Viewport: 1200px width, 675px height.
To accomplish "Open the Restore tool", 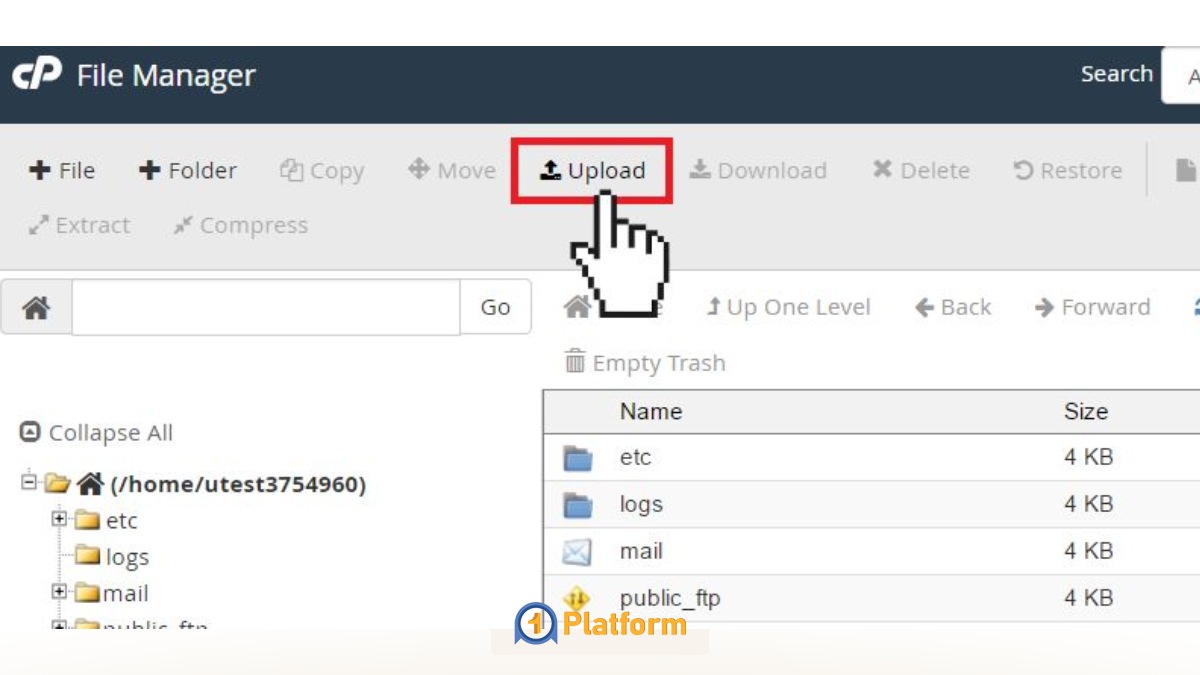I will pos(1066,170).
